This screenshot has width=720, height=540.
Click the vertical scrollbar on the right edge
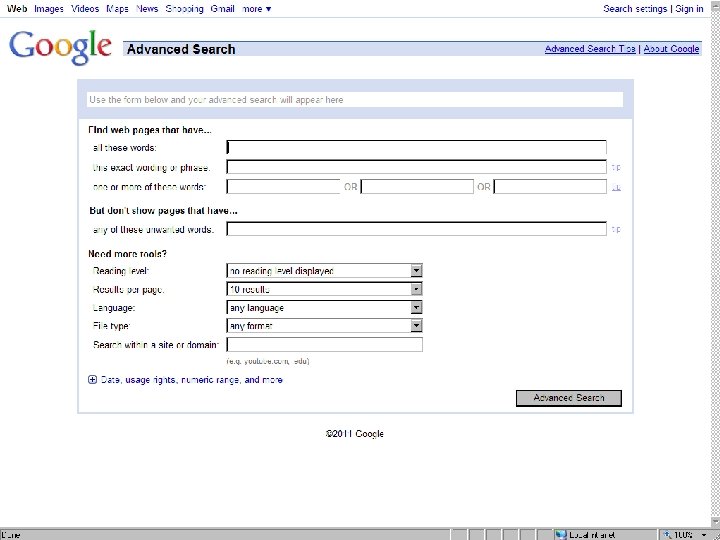tap(715, 264)
